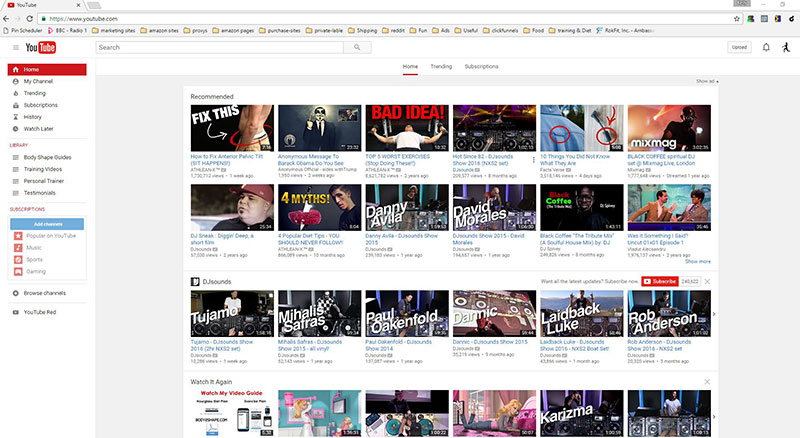Click the History hourglass icon

(x=15, y=117)
